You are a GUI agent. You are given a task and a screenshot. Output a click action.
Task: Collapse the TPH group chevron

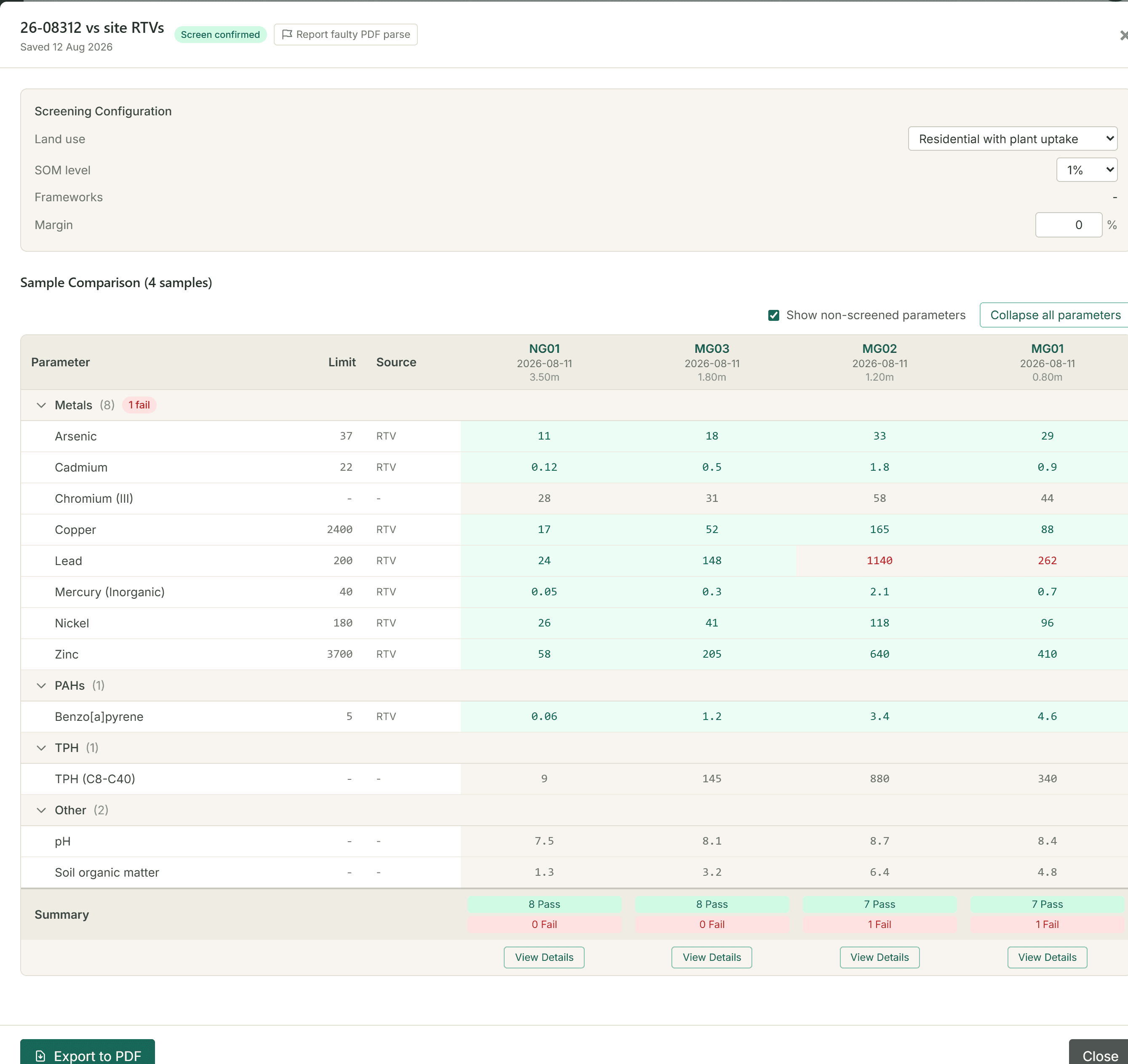click(41, 747)
